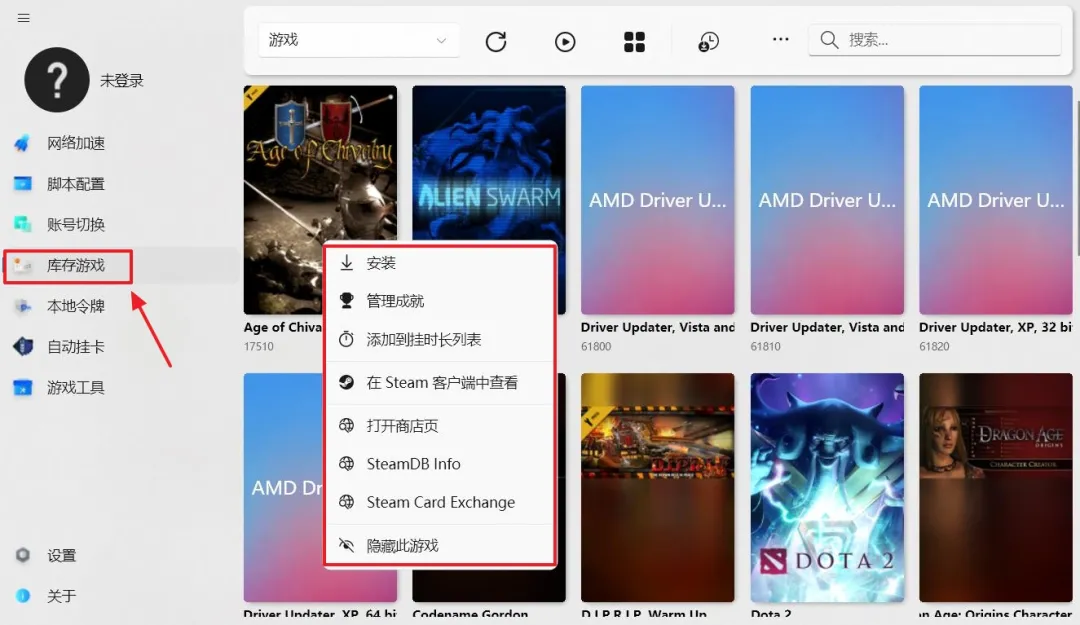Select 管理成就 in the context menu

[440, 301]
